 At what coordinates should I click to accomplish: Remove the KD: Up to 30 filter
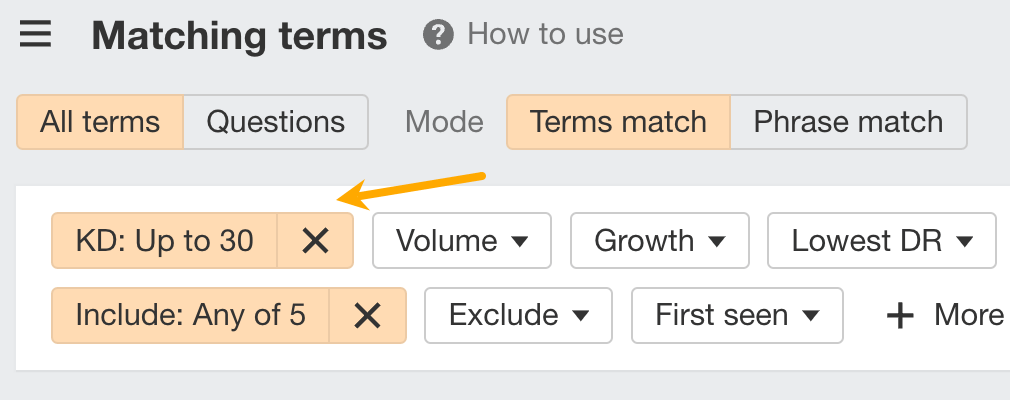pyautogui.click(x=315, y=241)
